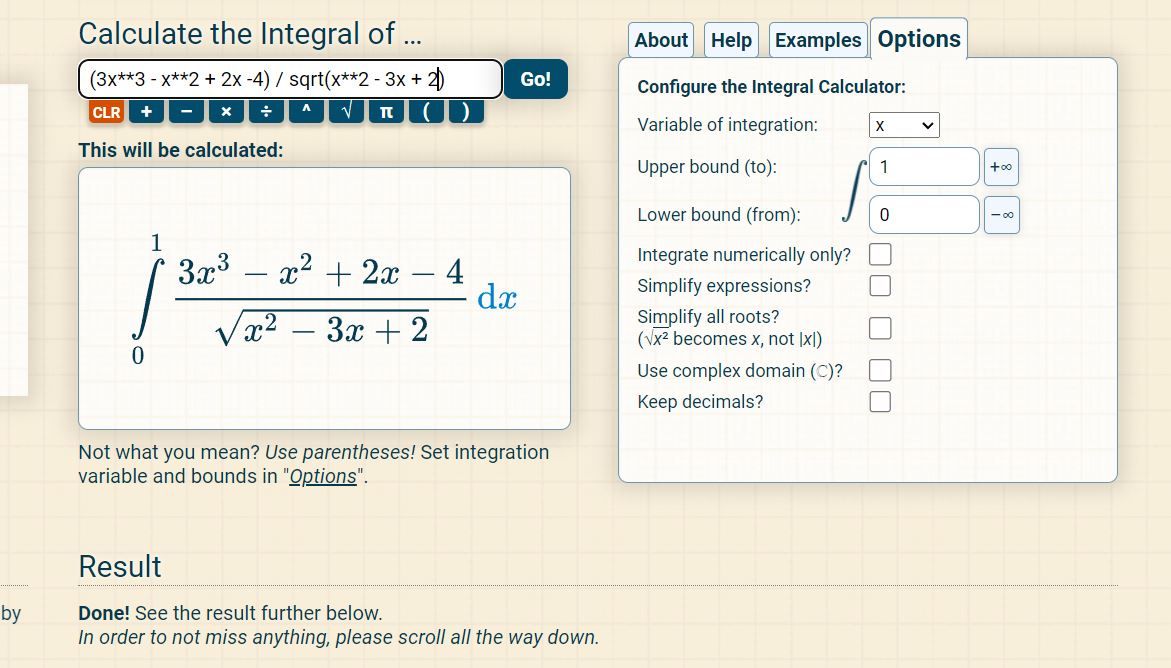
Task: Insert the pi constant
Action: pyautogui.click(x=385, y=112)
